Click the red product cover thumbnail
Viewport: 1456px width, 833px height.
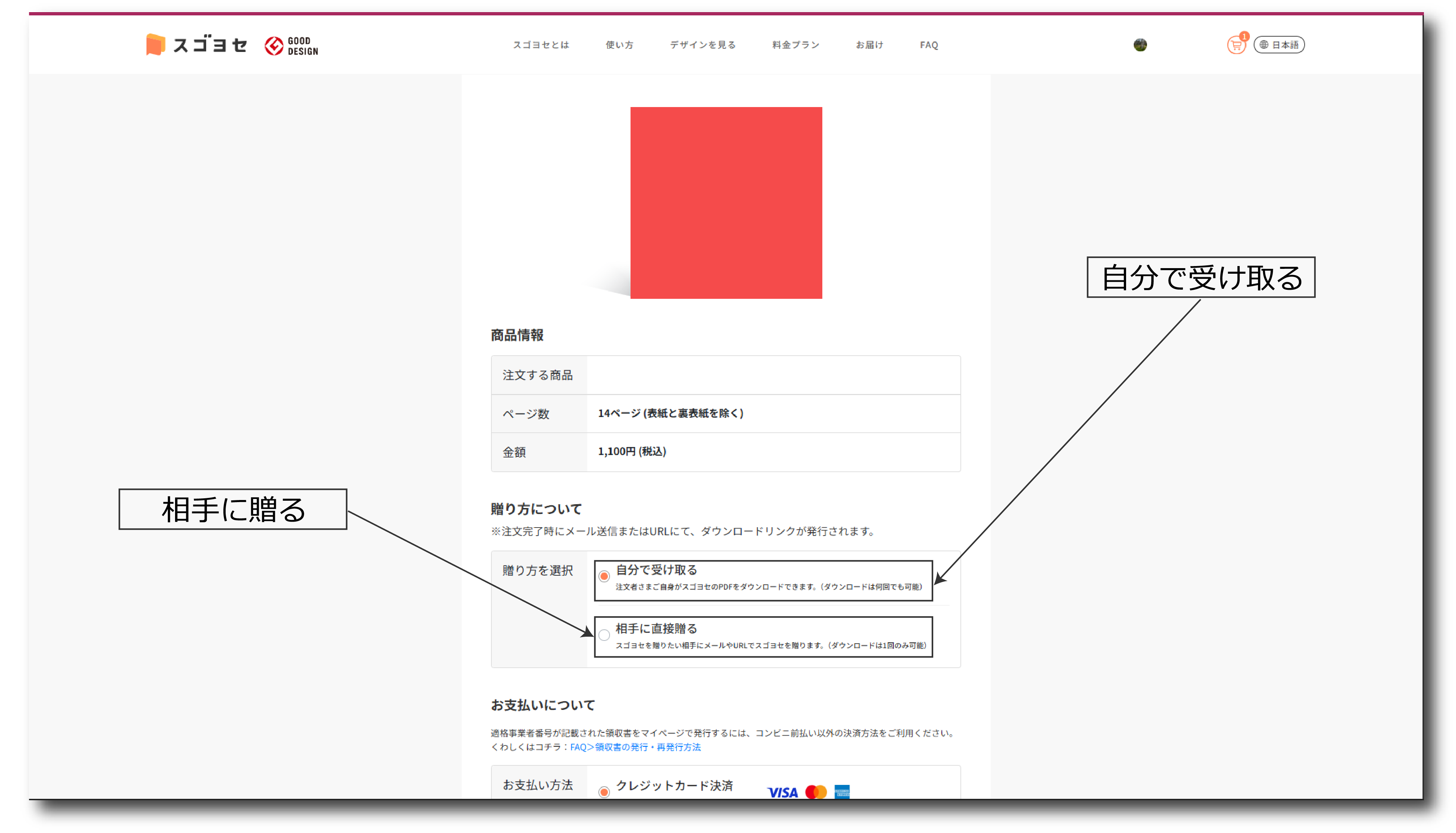click(726, 203)
